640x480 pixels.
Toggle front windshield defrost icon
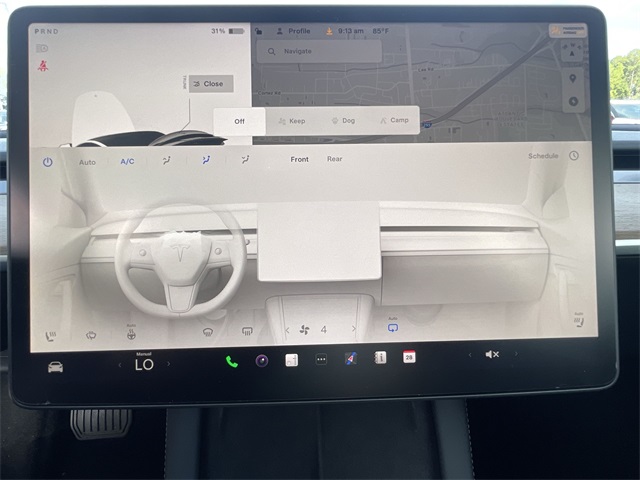(x=208, y=332)
